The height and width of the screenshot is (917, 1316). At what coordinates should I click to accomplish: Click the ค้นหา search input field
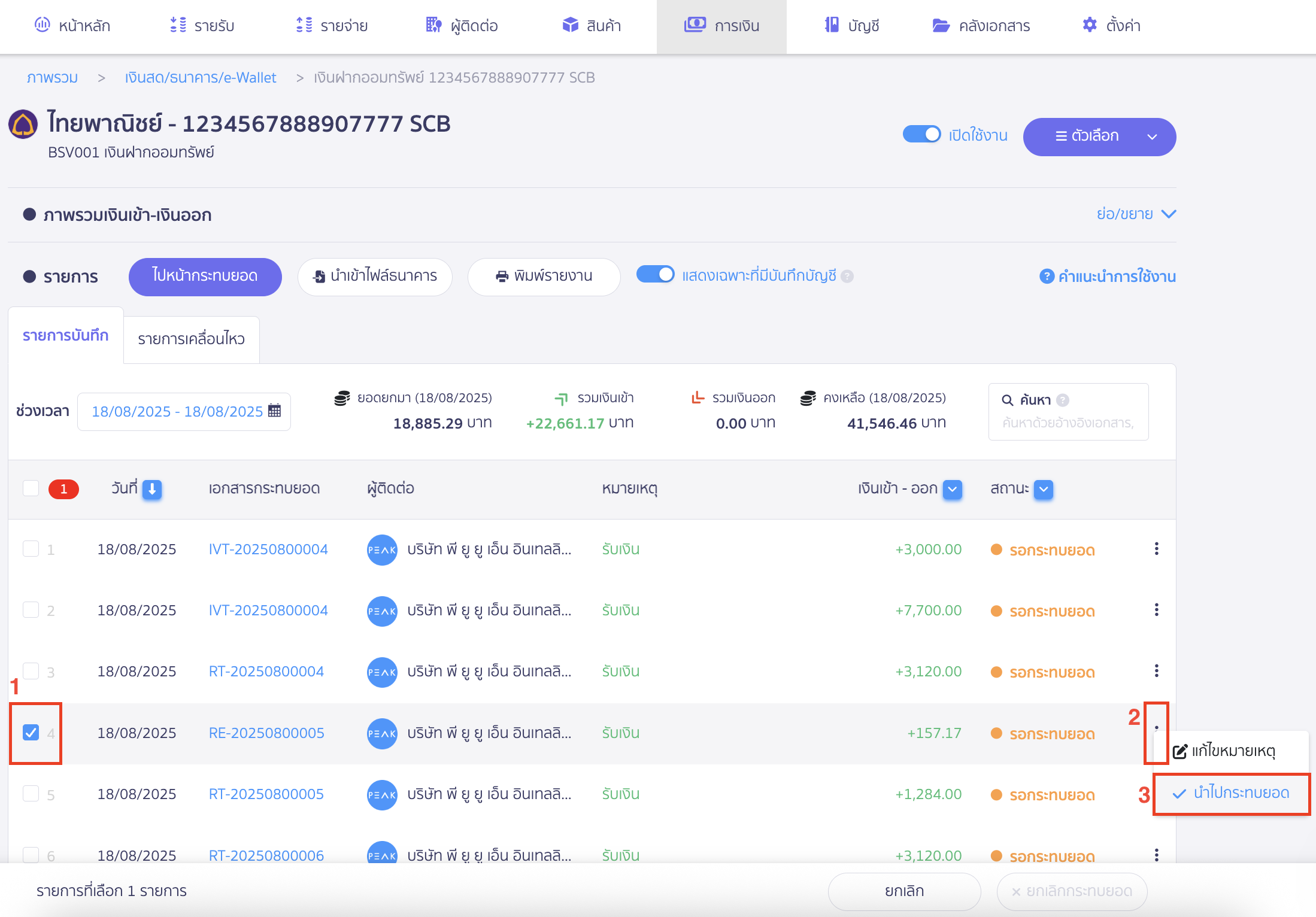coord(1068,423)
